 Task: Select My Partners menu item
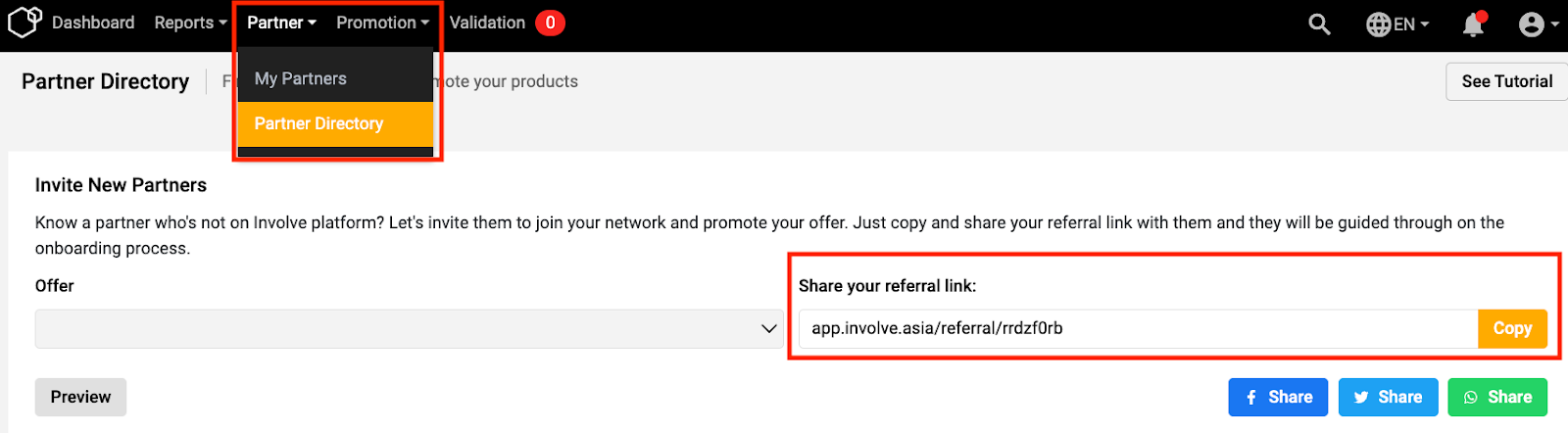[301, 78]
